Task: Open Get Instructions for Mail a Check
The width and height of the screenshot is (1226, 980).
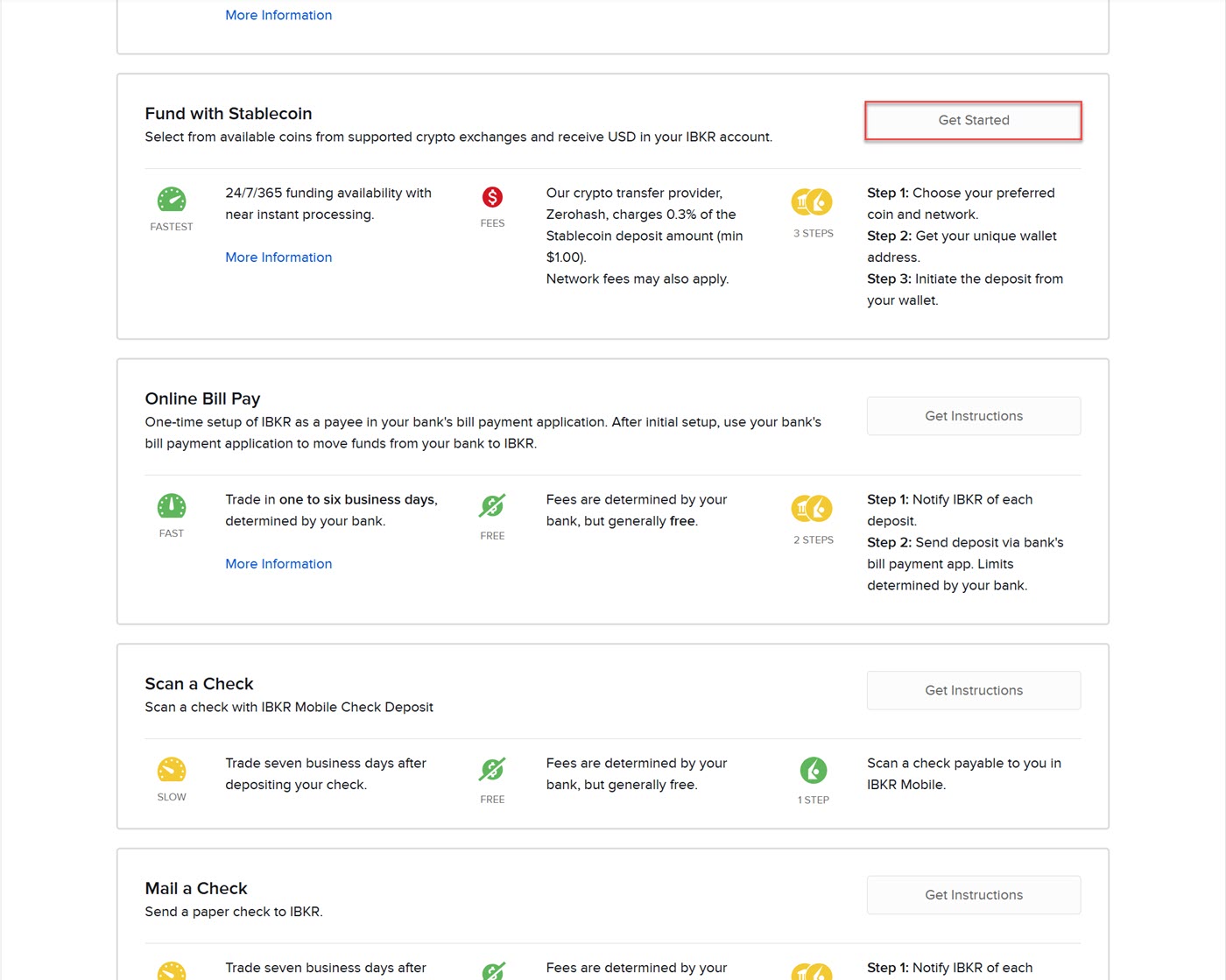Action: pos(974,895)
